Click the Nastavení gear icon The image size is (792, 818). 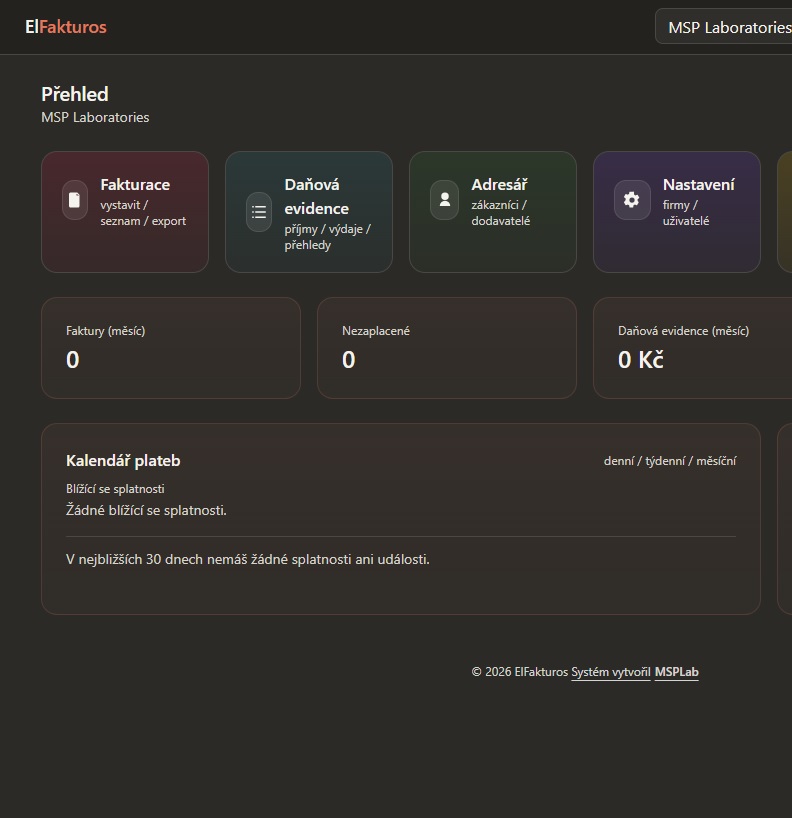(632, 200)
